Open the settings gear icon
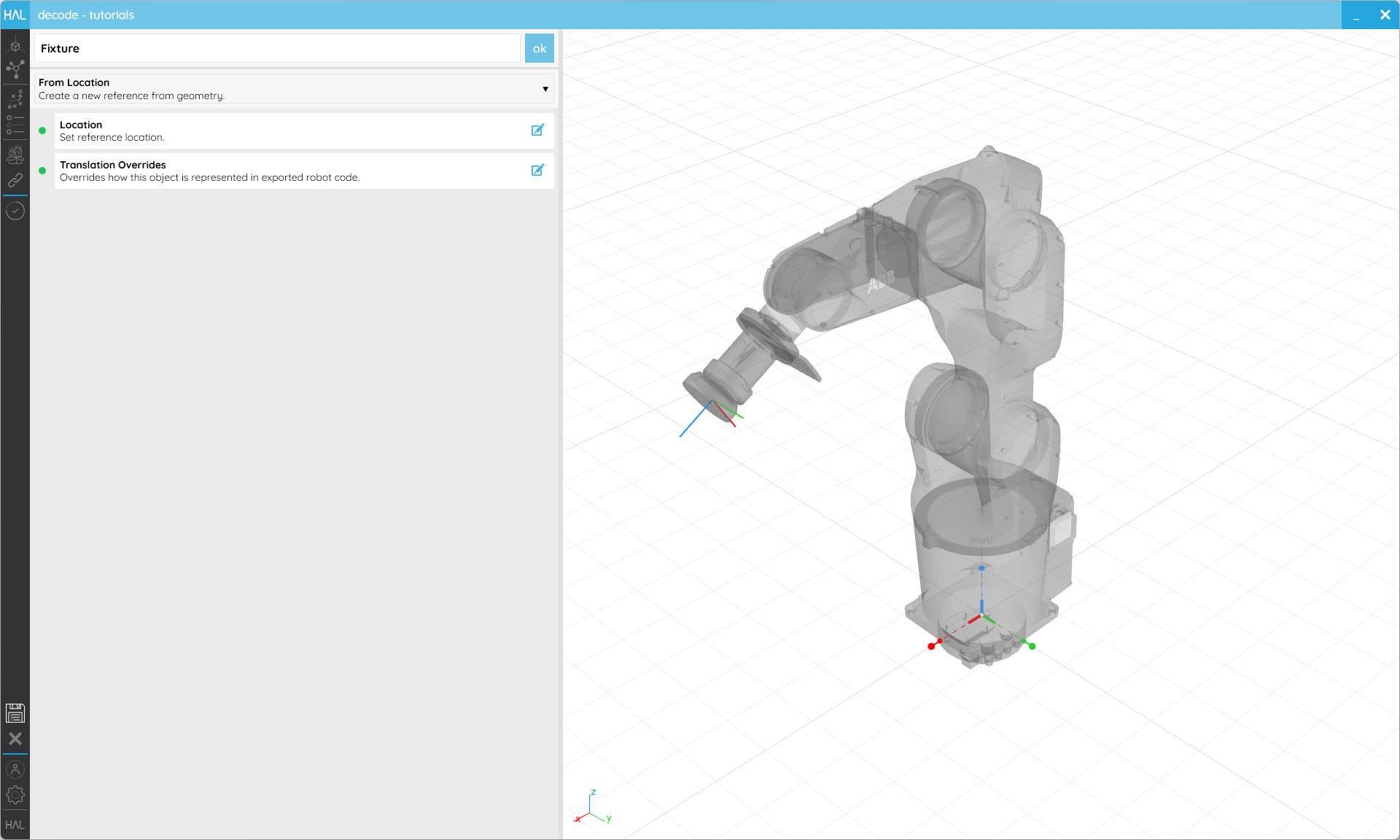The height and width of the screenshot is (840, 1400). [x=15, y=795]
